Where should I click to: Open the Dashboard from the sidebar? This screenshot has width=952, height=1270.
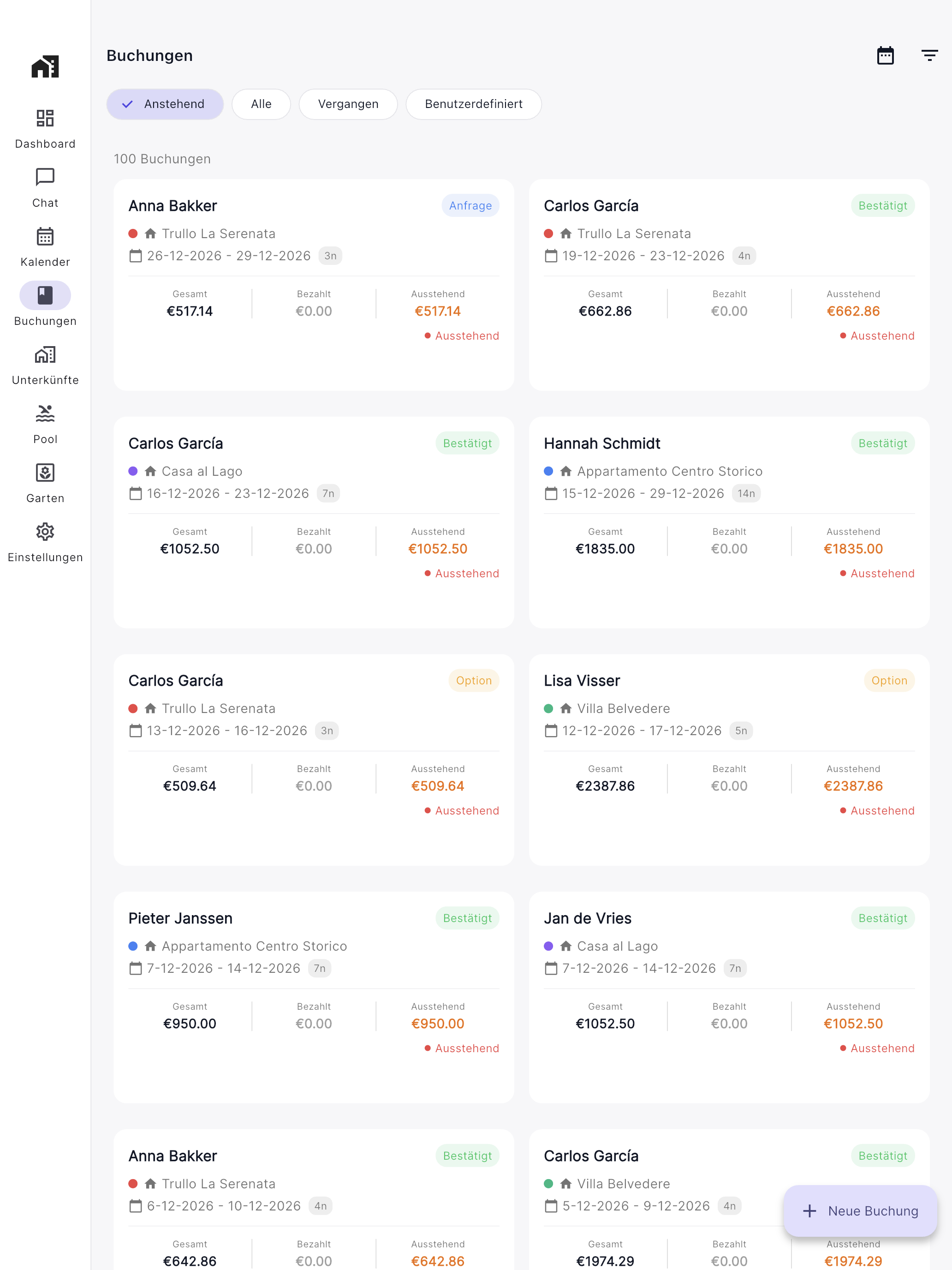[x=45, y=129]
